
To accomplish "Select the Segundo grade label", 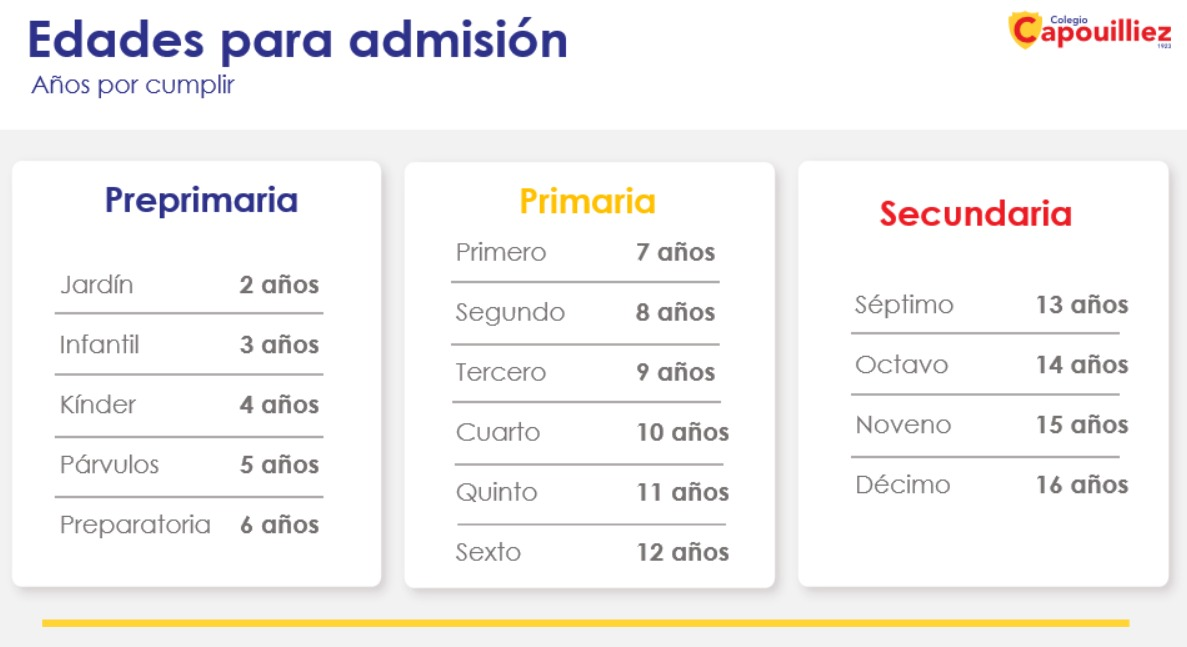I will point(510,312).
